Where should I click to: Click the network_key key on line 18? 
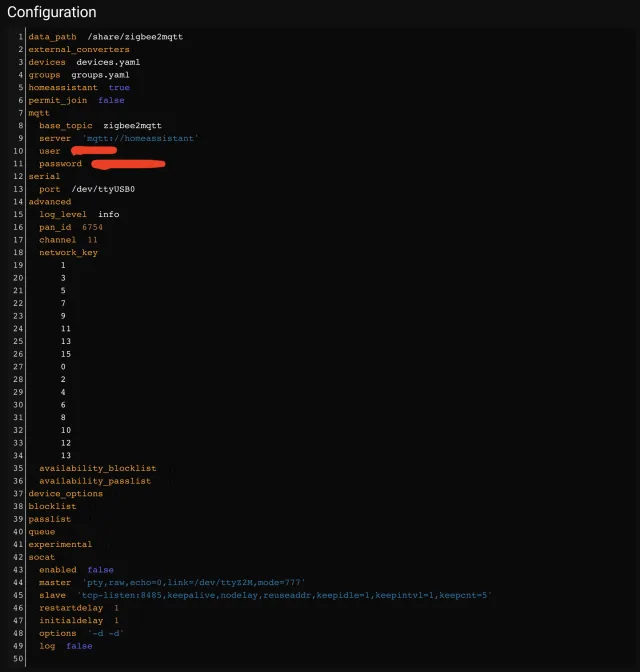(68, 253)
